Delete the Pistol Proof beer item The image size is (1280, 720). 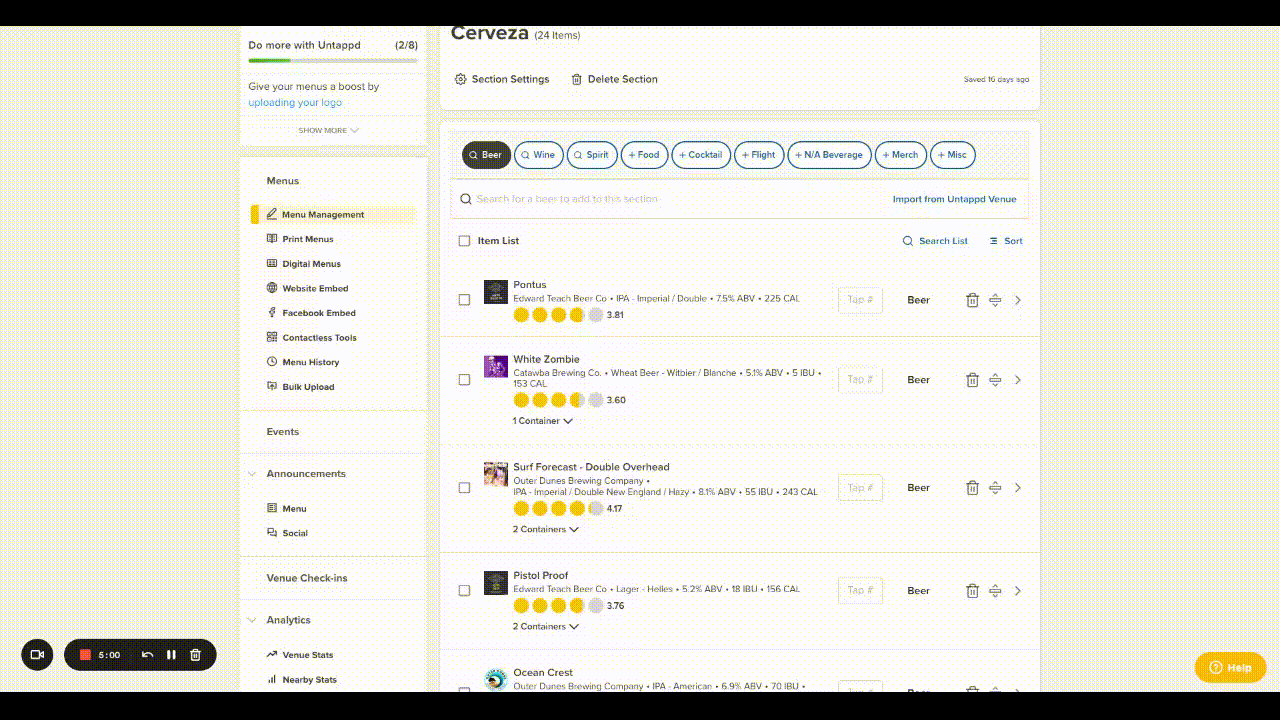[x=972, y=591]
